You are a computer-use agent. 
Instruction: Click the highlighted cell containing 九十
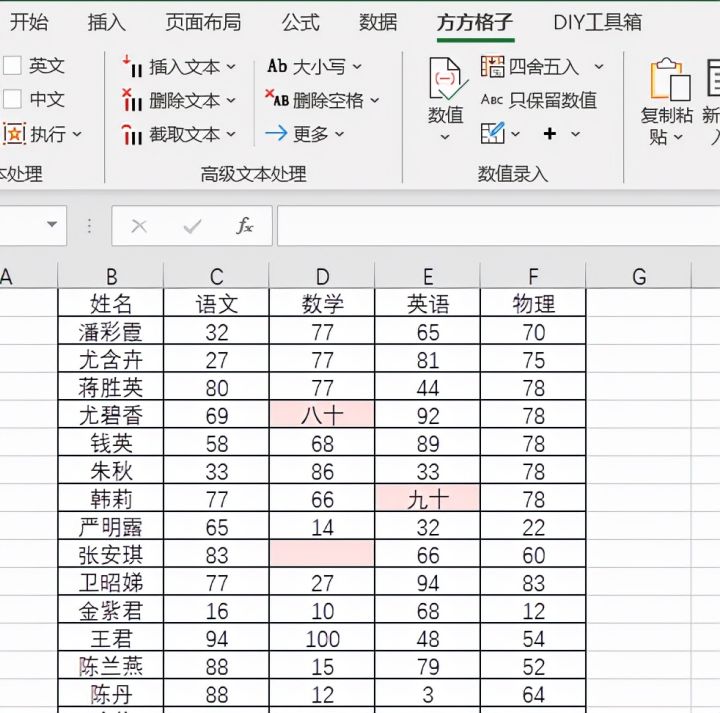428,498
